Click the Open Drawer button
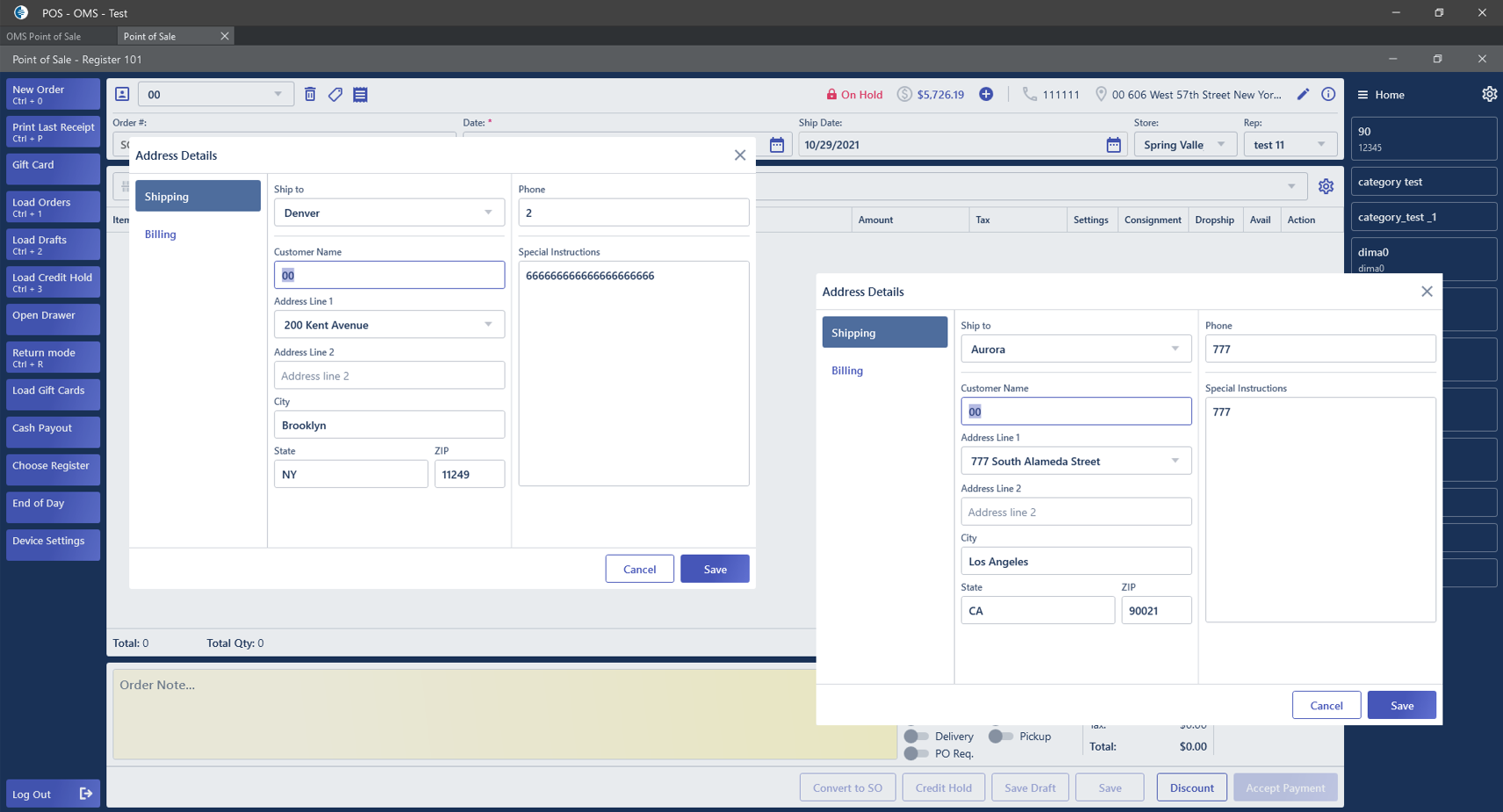 [53, 320]
